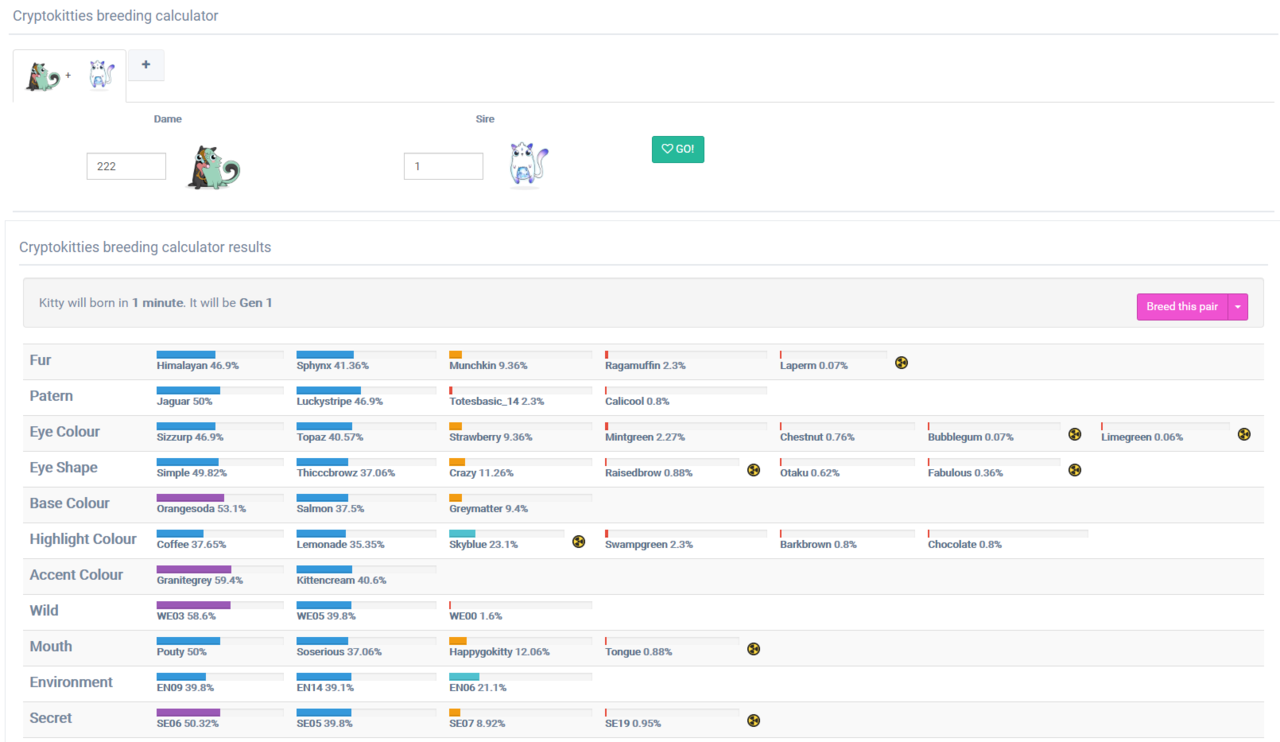
Task: Click the Soserious 37.06% label
Action: (x=339, y=652)
